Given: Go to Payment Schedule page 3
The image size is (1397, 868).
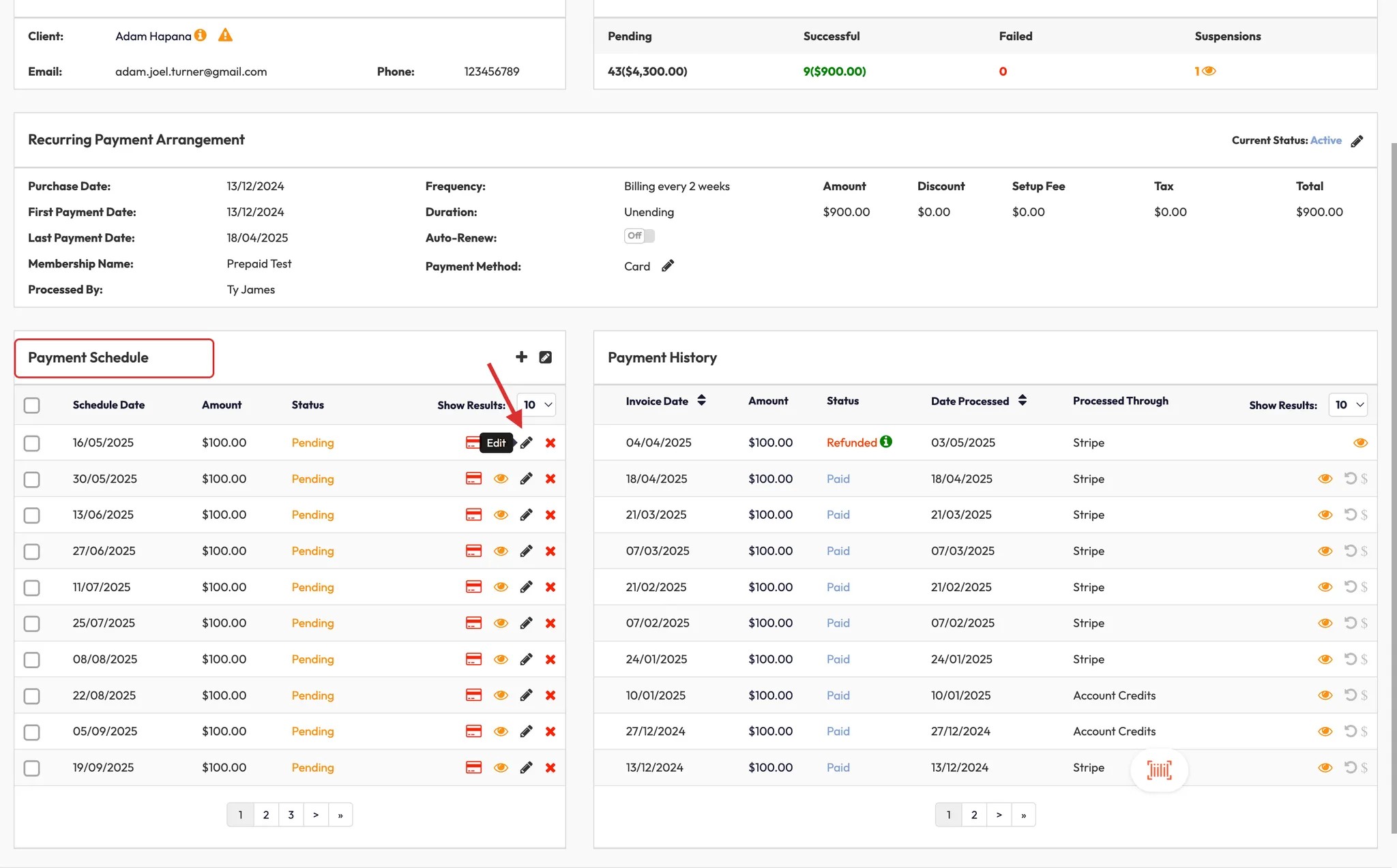Looking at the screenshot, I should (291, 815).
